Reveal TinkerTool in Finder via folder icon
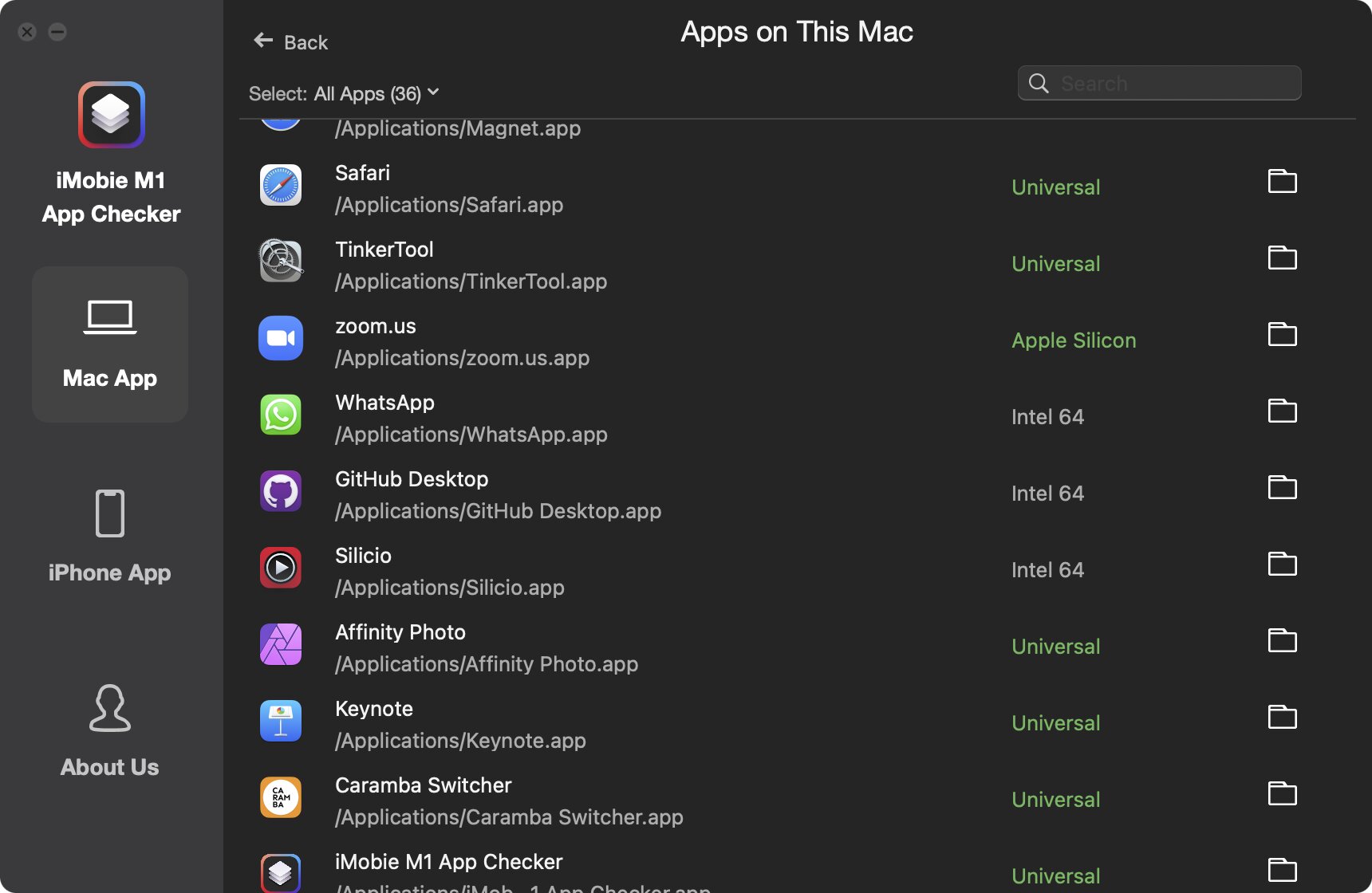The image size is (1372, 893). click(1282, 258)
